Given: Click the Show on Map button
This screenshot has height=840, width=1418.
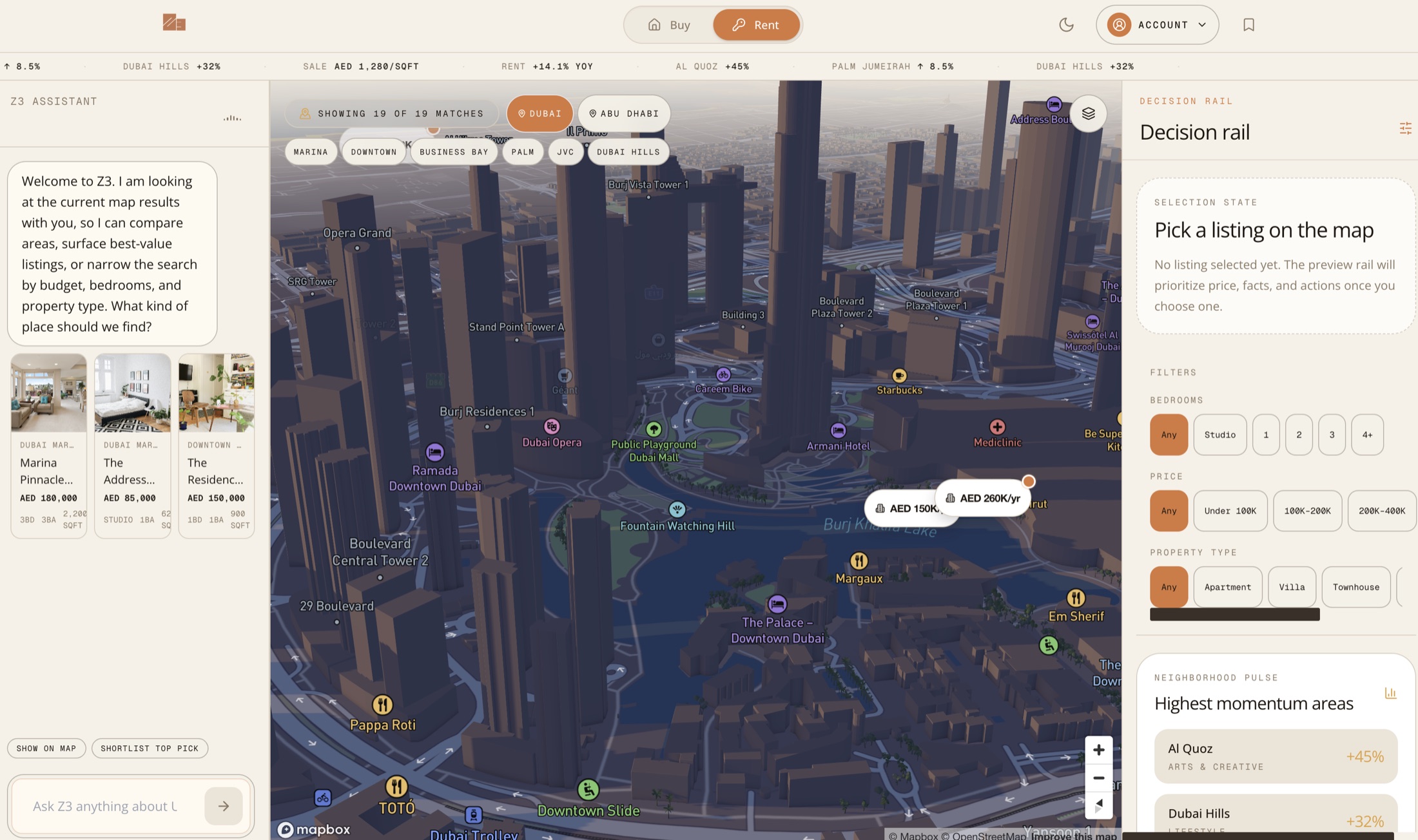Looking at the screenshot, I should (46, 748).
